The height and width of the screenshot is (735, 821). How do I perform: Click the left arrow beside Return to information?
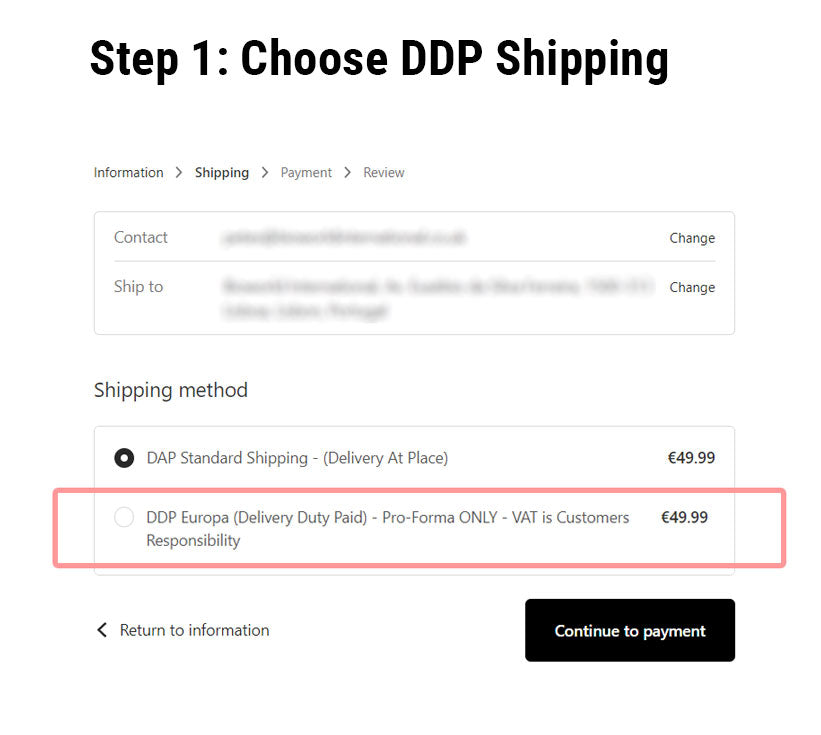click(x=101, y=630)
